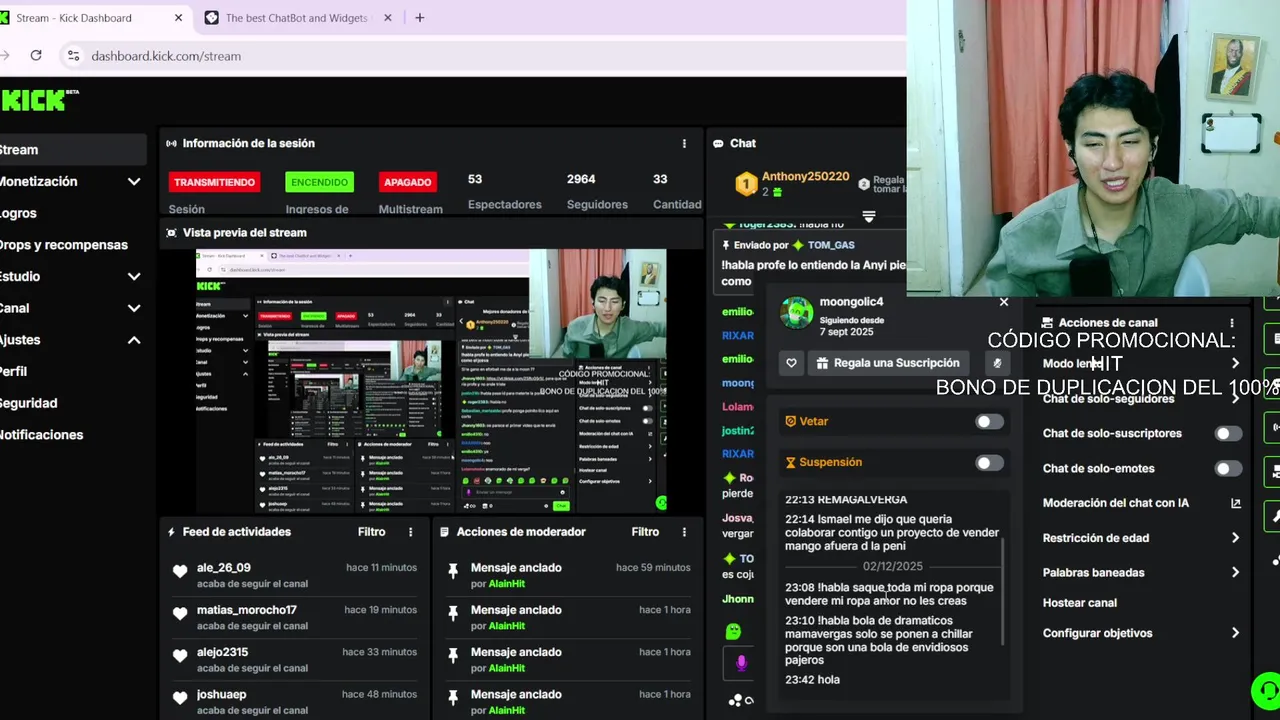The width and height of the screenshot is (1280, 720).
Task: Toggle the Vetar switch
Action: pyautogui.click(x=989, y=422)
